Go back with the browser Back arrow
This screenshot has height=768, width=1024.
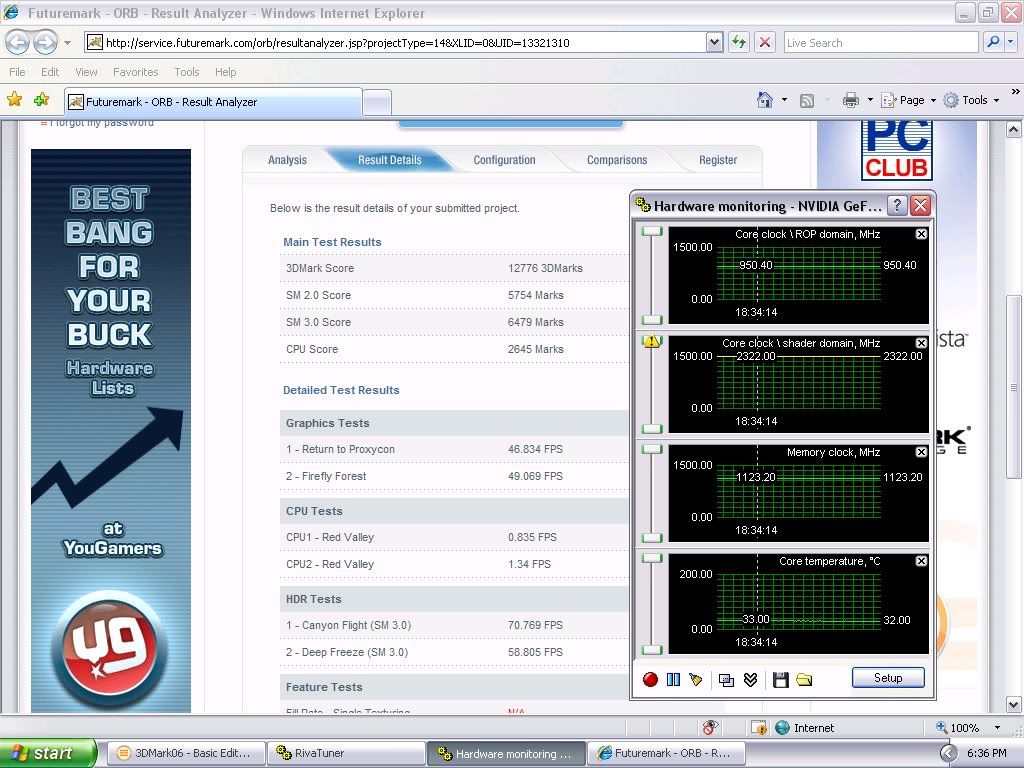(x=18, y=43)
